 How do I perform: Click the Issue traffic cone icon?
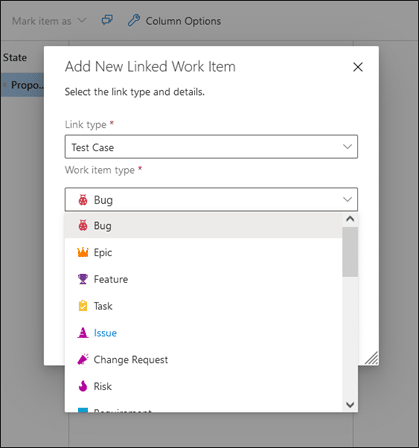[x=83, y=333]
